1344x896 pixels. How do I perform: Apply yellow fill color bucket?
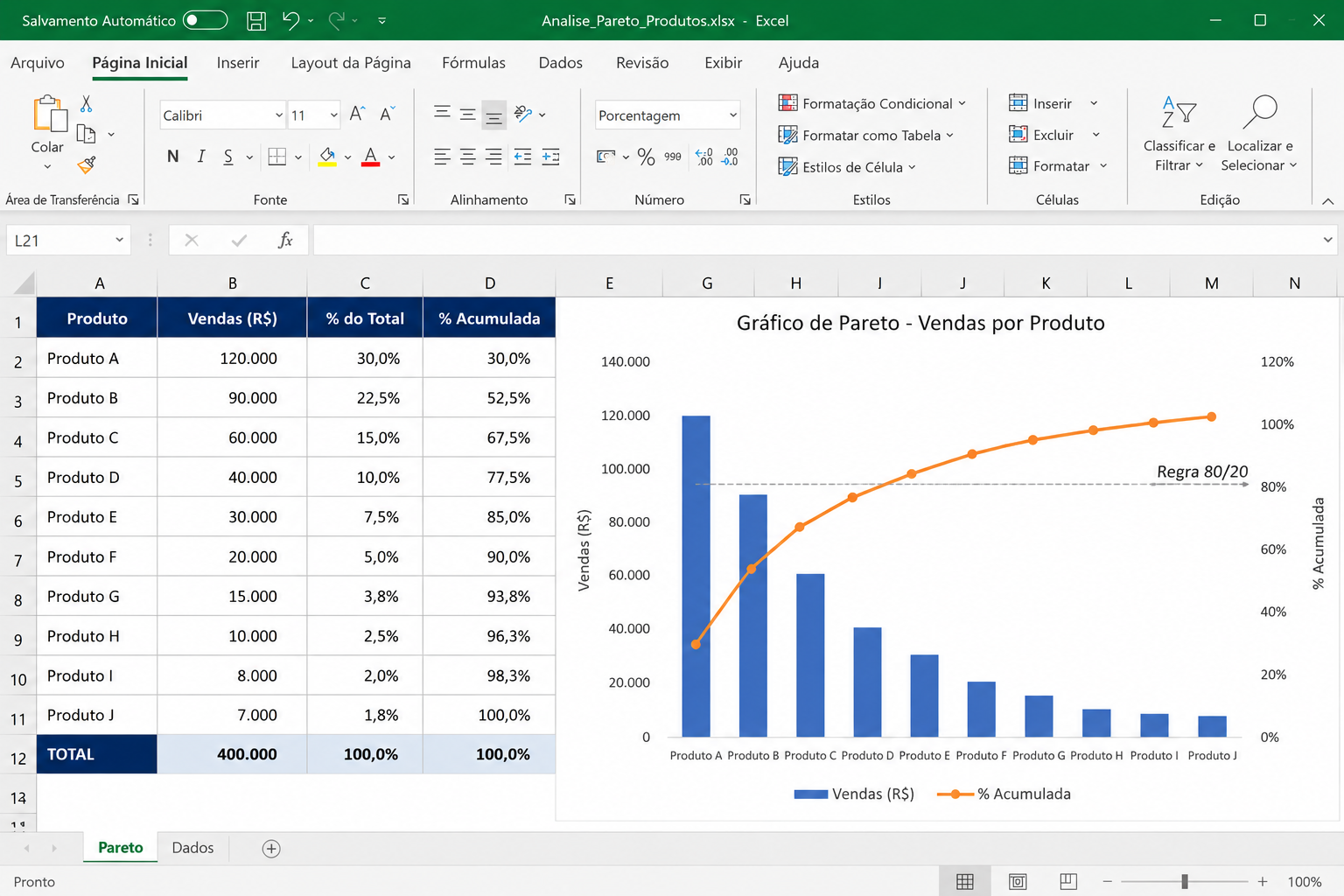point(327,157)
